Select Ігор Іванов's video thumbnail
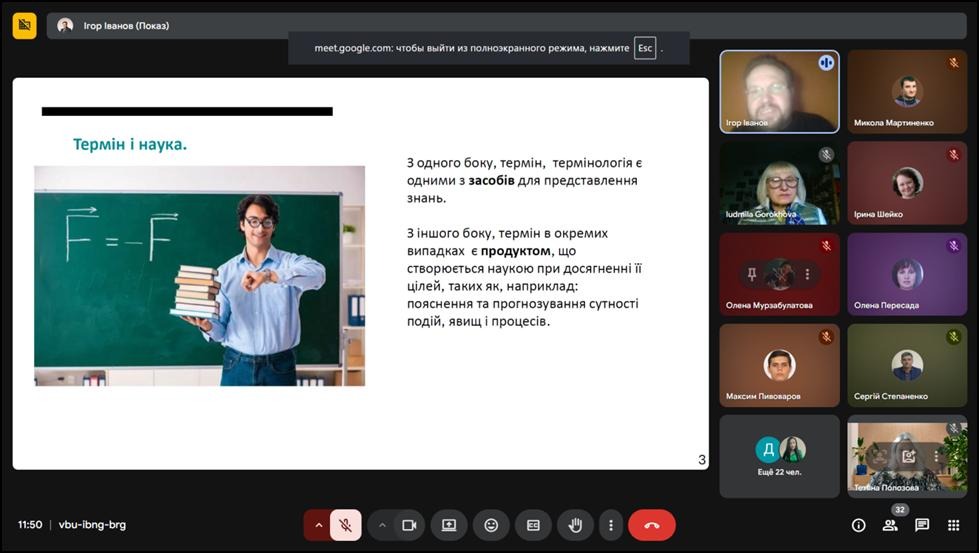The width and height of the screenshot is (979, 553). pyautogui.click(x=779, y=91)
